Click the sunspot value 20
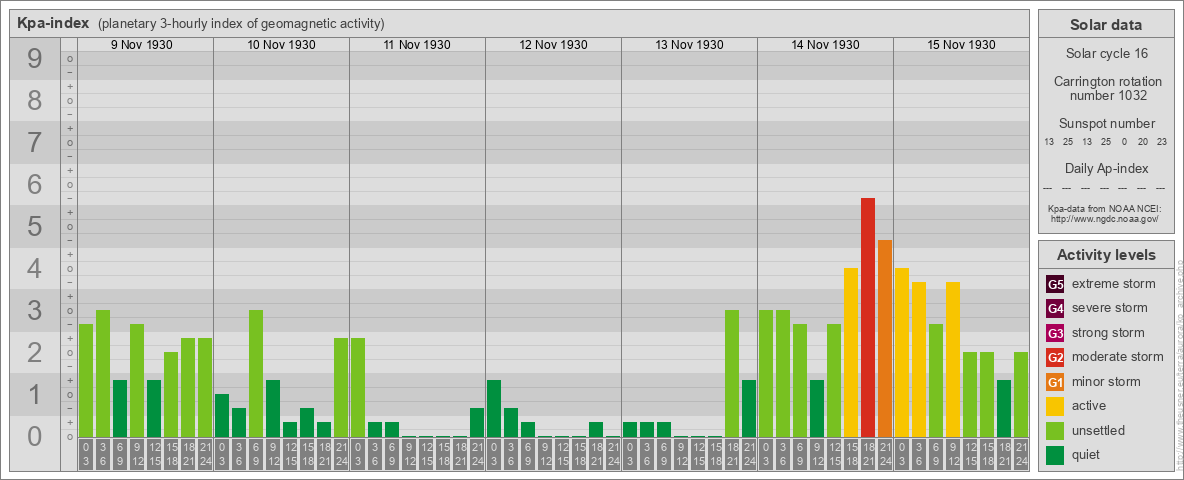 [1143, 143]
